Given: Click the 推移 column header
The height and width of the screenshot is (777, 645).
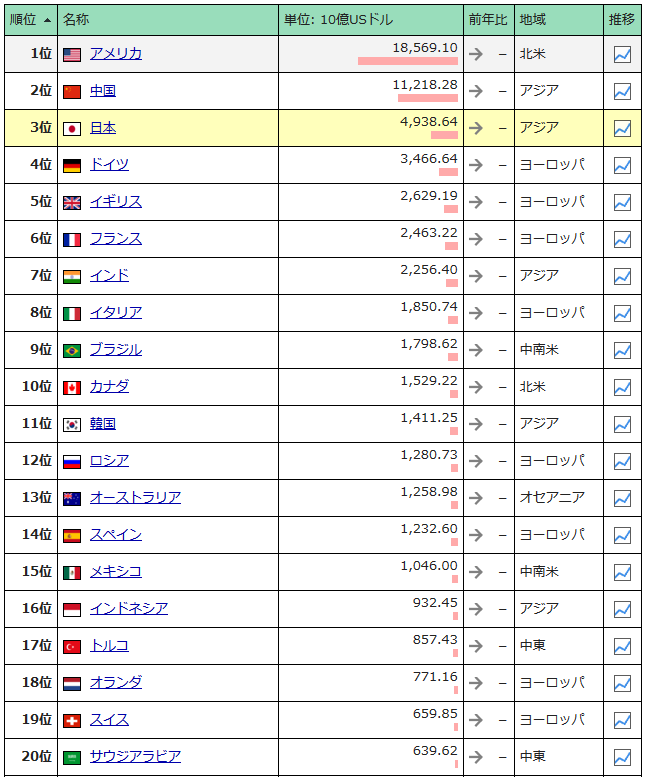Looking at the screenshot, I should [622, 20].
